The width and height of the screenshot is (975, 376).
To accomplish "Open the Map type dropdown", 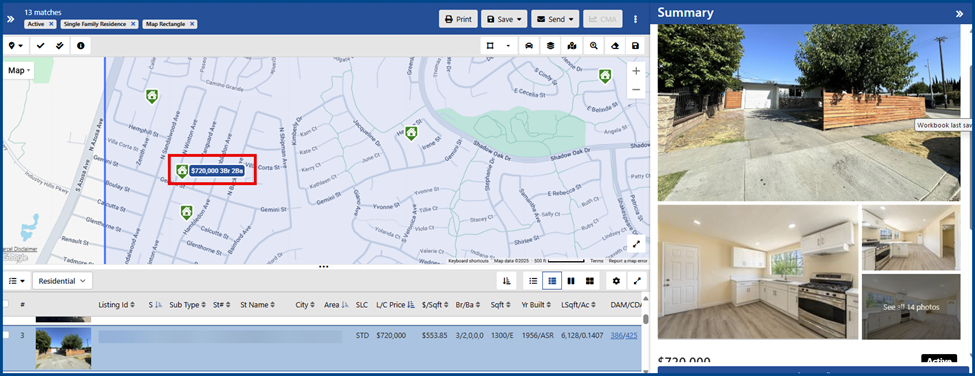I will point(19,70).
